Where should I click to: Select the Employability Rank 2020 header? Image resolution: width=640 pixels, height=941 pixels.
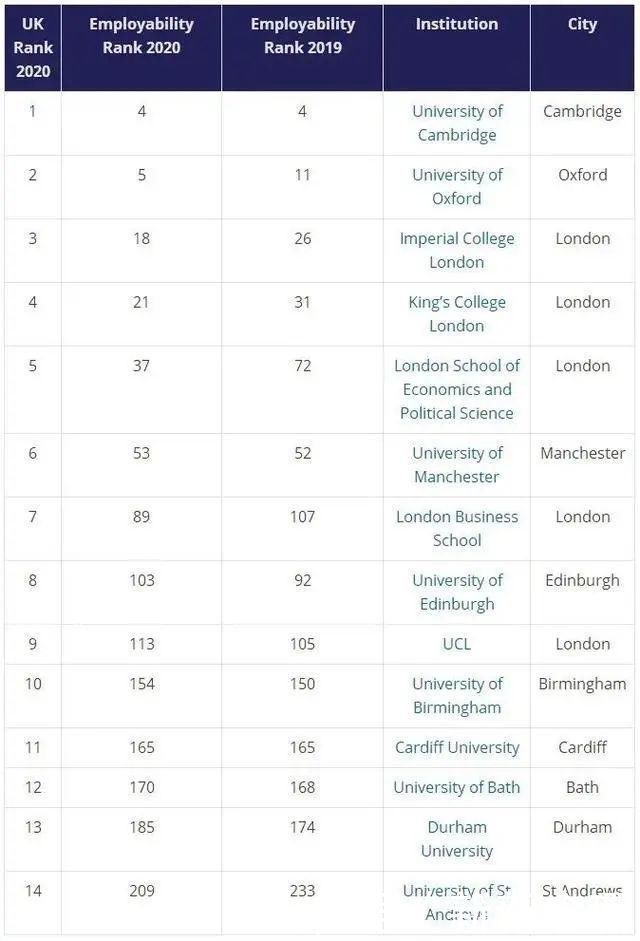(141, 36)
